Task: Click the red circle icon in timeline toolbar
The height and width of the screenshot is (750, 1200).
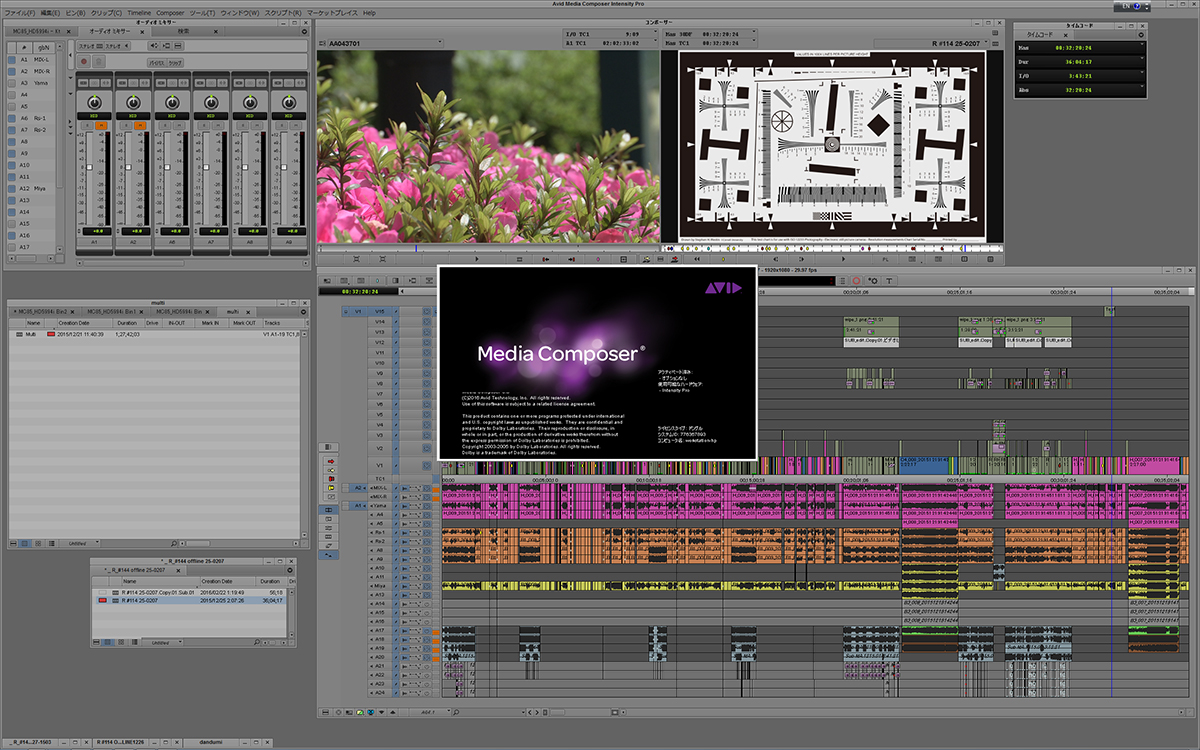Action: 855,280
